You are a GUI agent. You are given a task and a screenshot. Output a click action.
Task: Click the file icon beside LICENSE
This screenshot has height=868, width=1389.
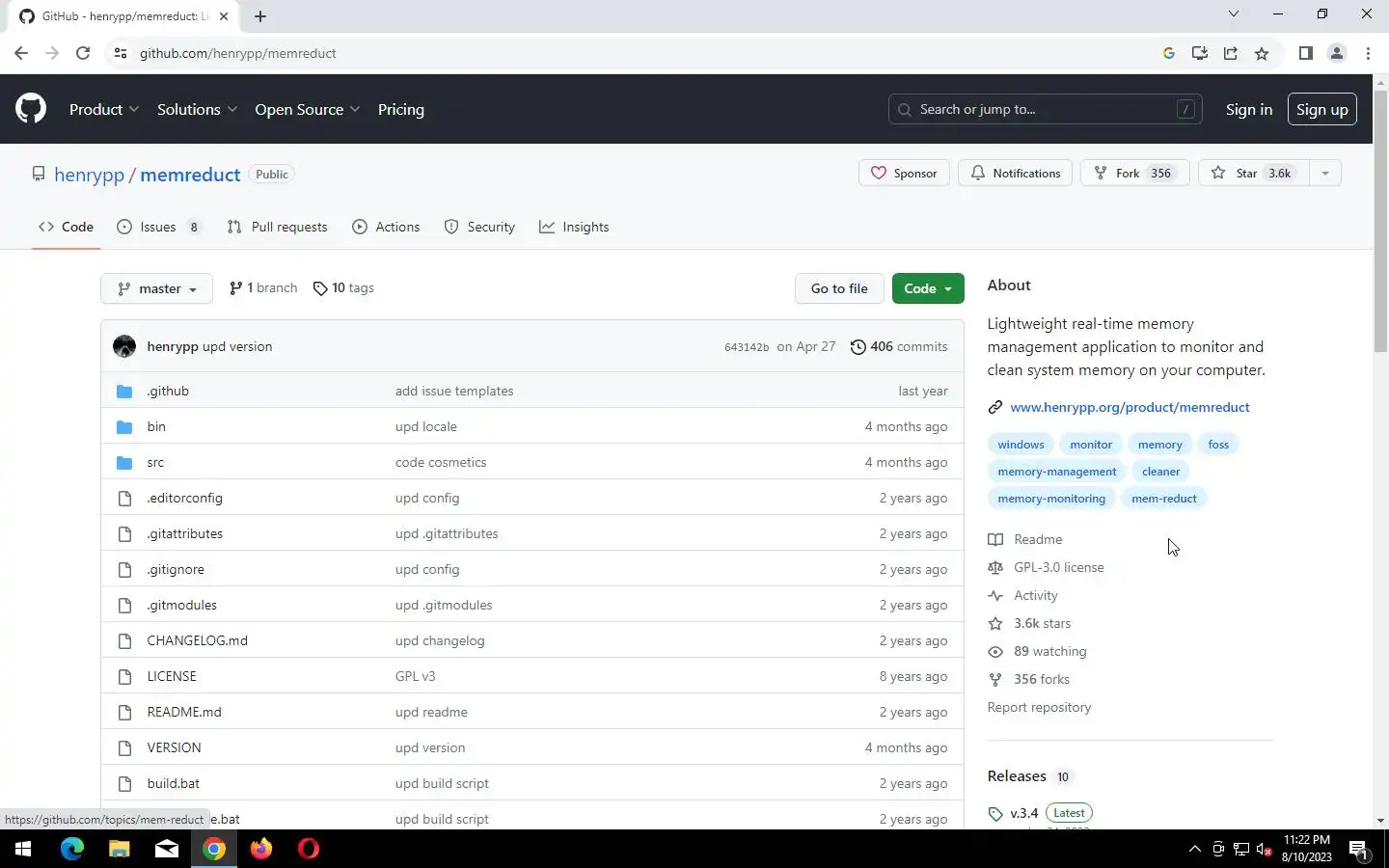coord(124,676)
